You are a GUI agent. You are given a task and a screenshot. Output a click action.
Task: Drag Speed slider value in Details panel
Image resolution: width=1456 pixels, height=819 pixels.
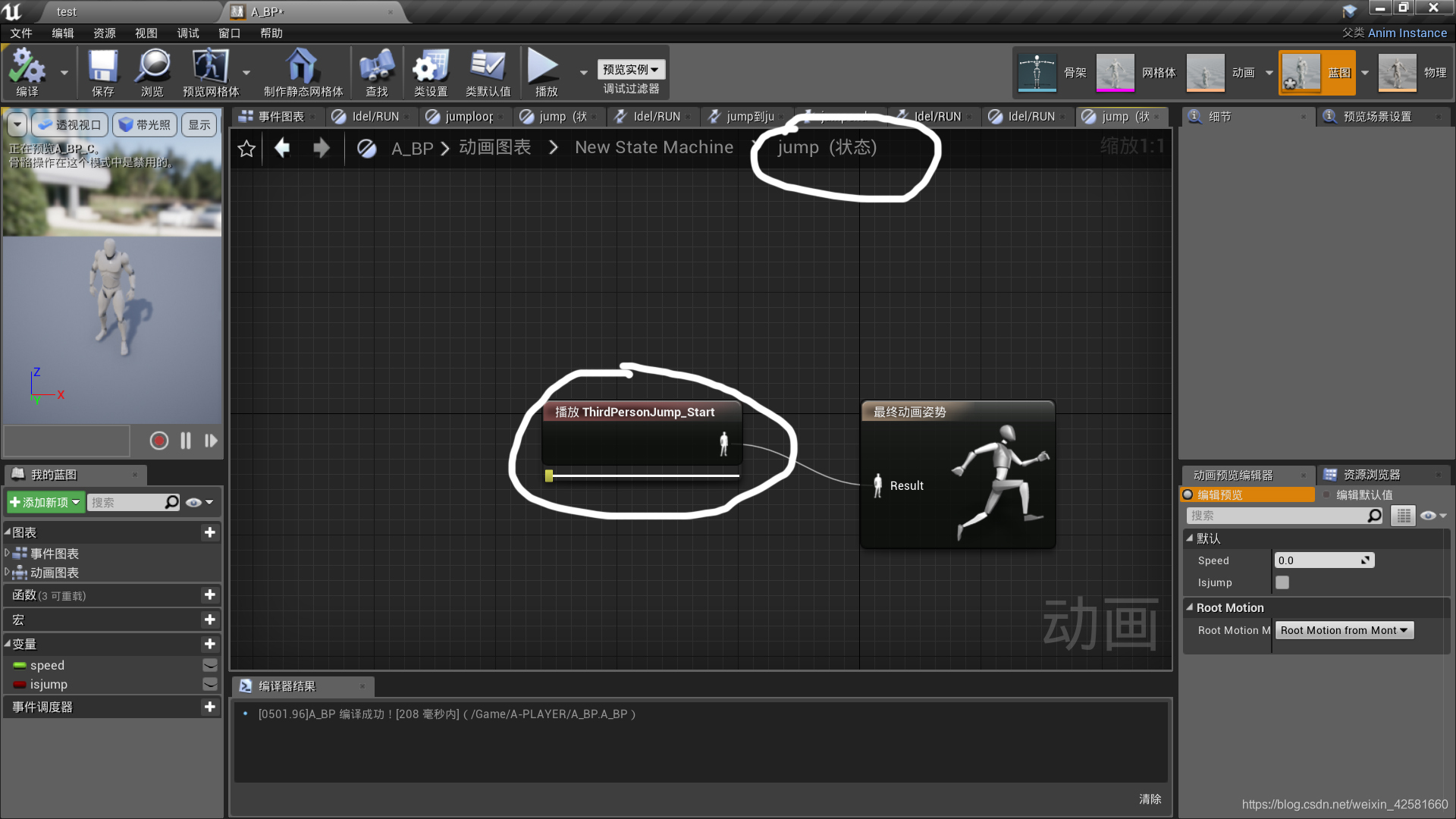click(x=1320, y=560)
